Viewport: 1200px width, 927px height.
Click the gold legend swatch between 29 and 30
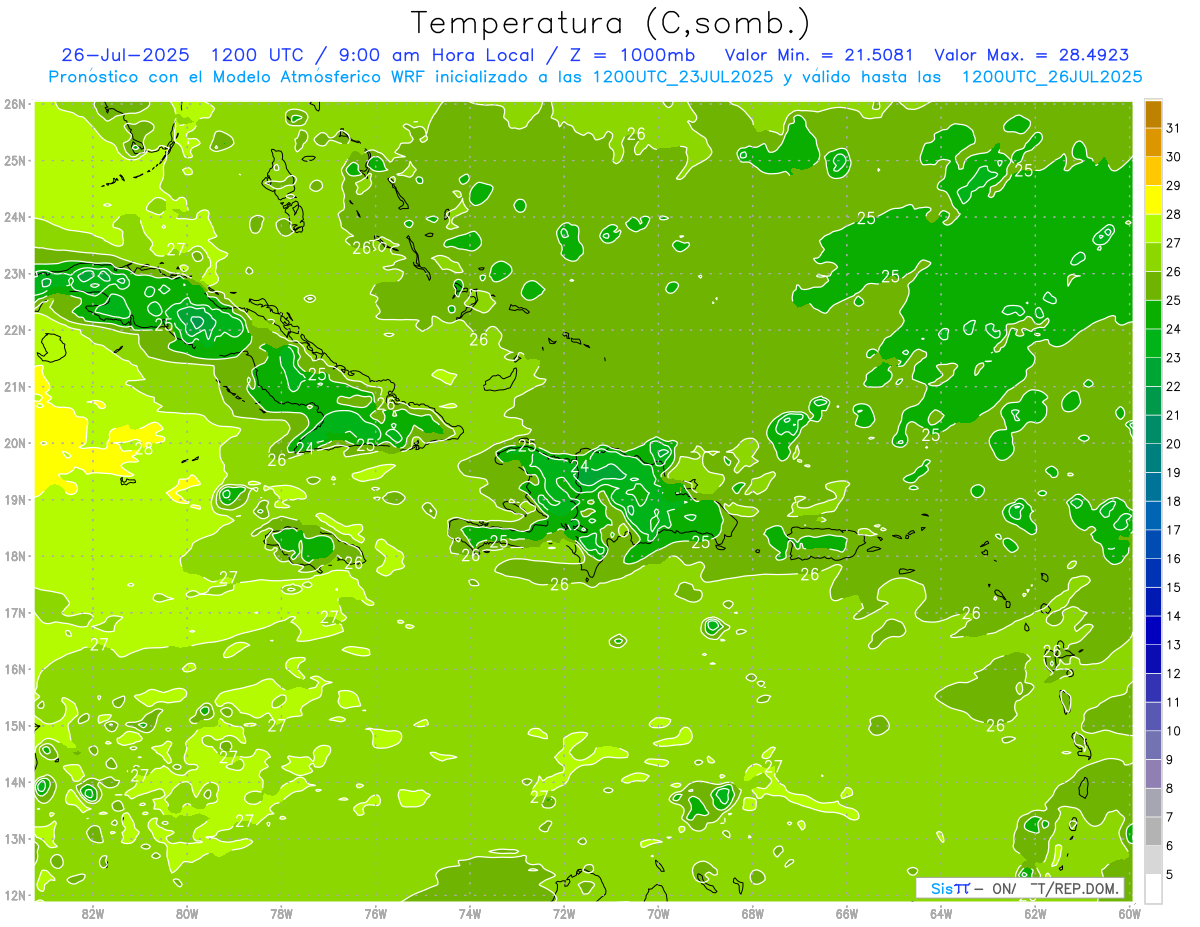point(1153,171)
